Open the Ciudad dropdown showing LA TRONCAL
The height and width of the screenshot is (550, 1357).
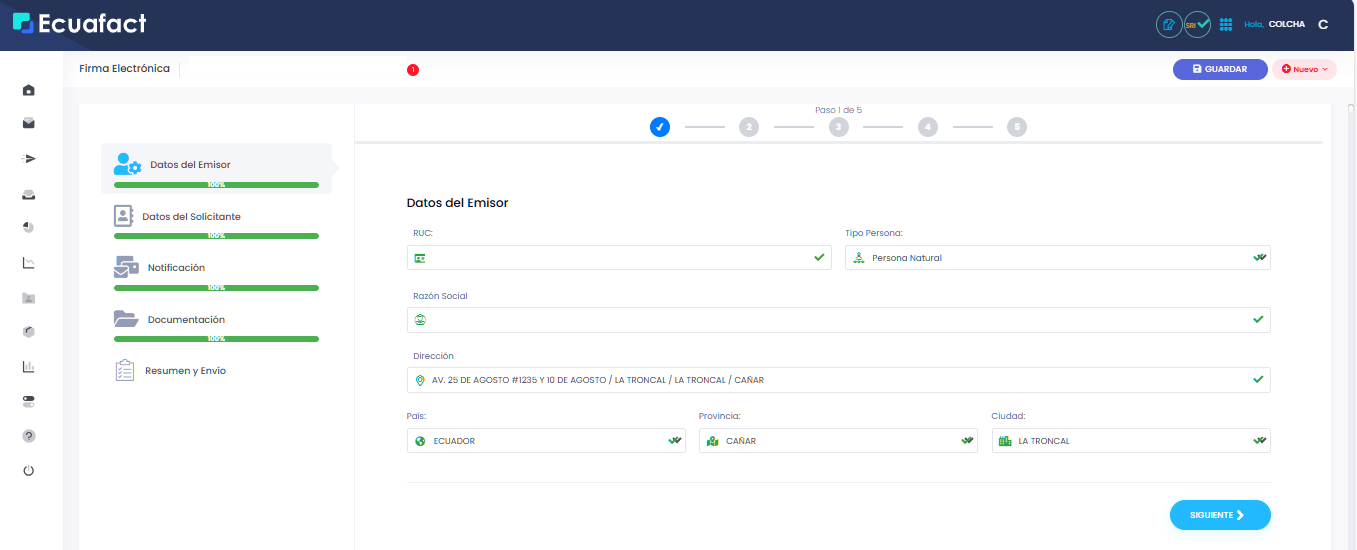[1130, 441]
